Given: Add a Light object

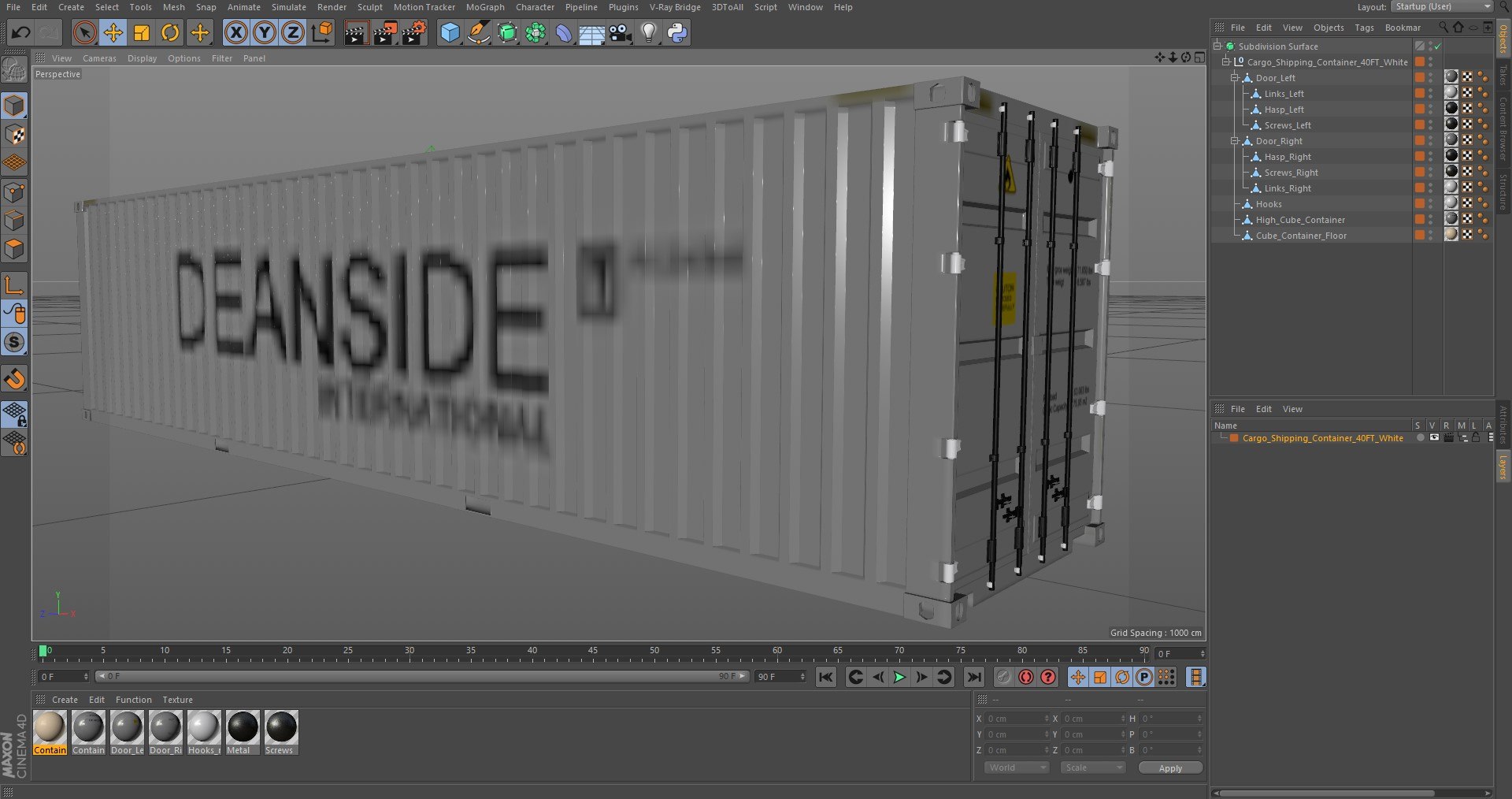Looking at the screenshot, I should click(648, 32).
